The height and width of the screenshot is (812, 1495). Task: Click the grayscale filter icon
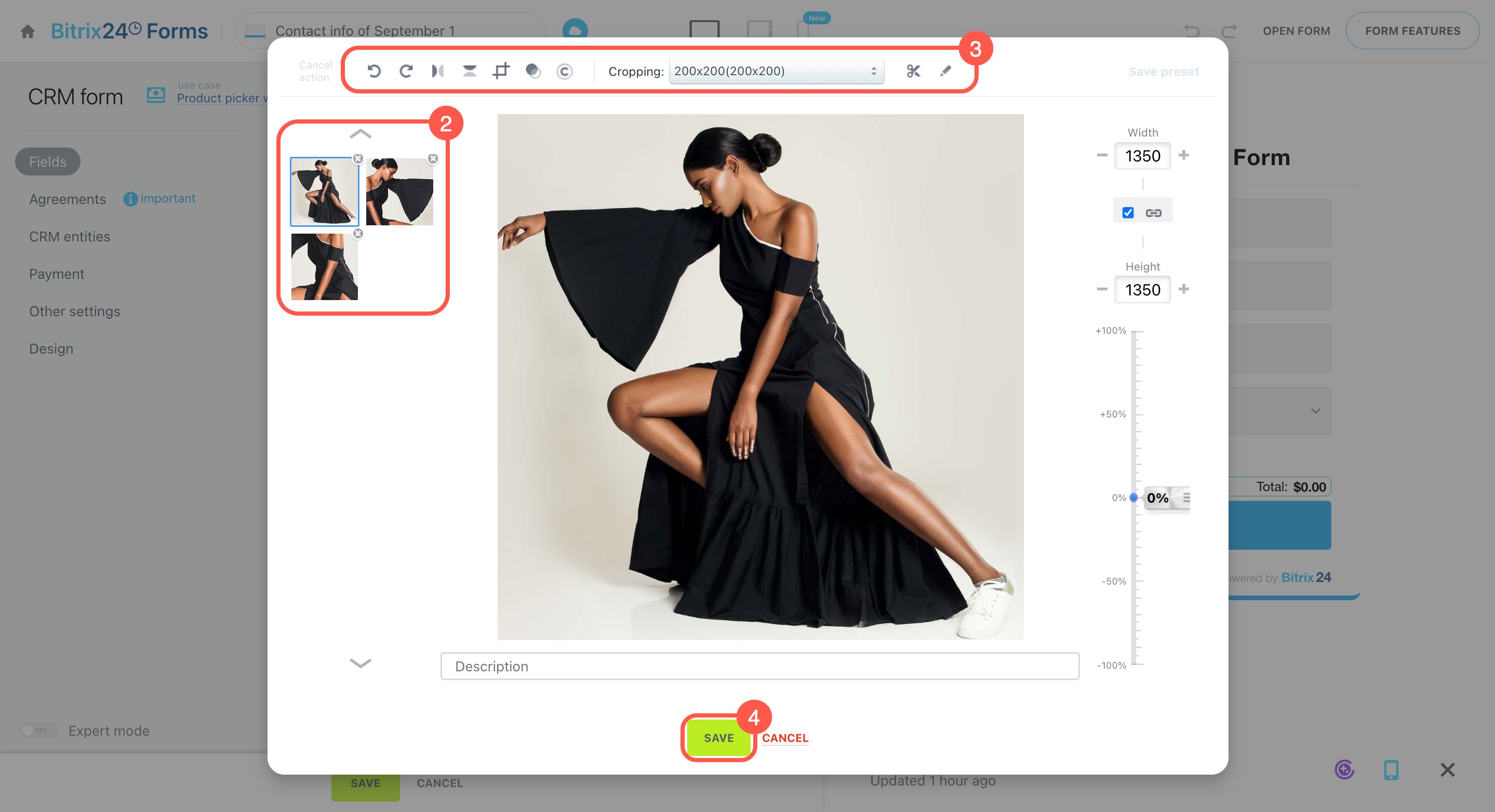pyautogui.click(x=533, y=71)
